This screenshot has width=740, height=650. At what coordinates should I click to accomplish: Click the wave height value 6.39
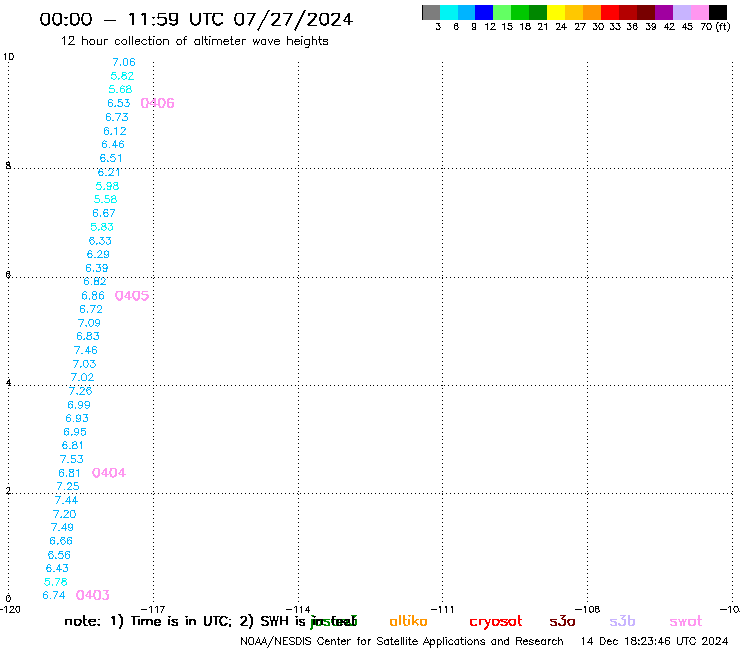click(97, 268)
